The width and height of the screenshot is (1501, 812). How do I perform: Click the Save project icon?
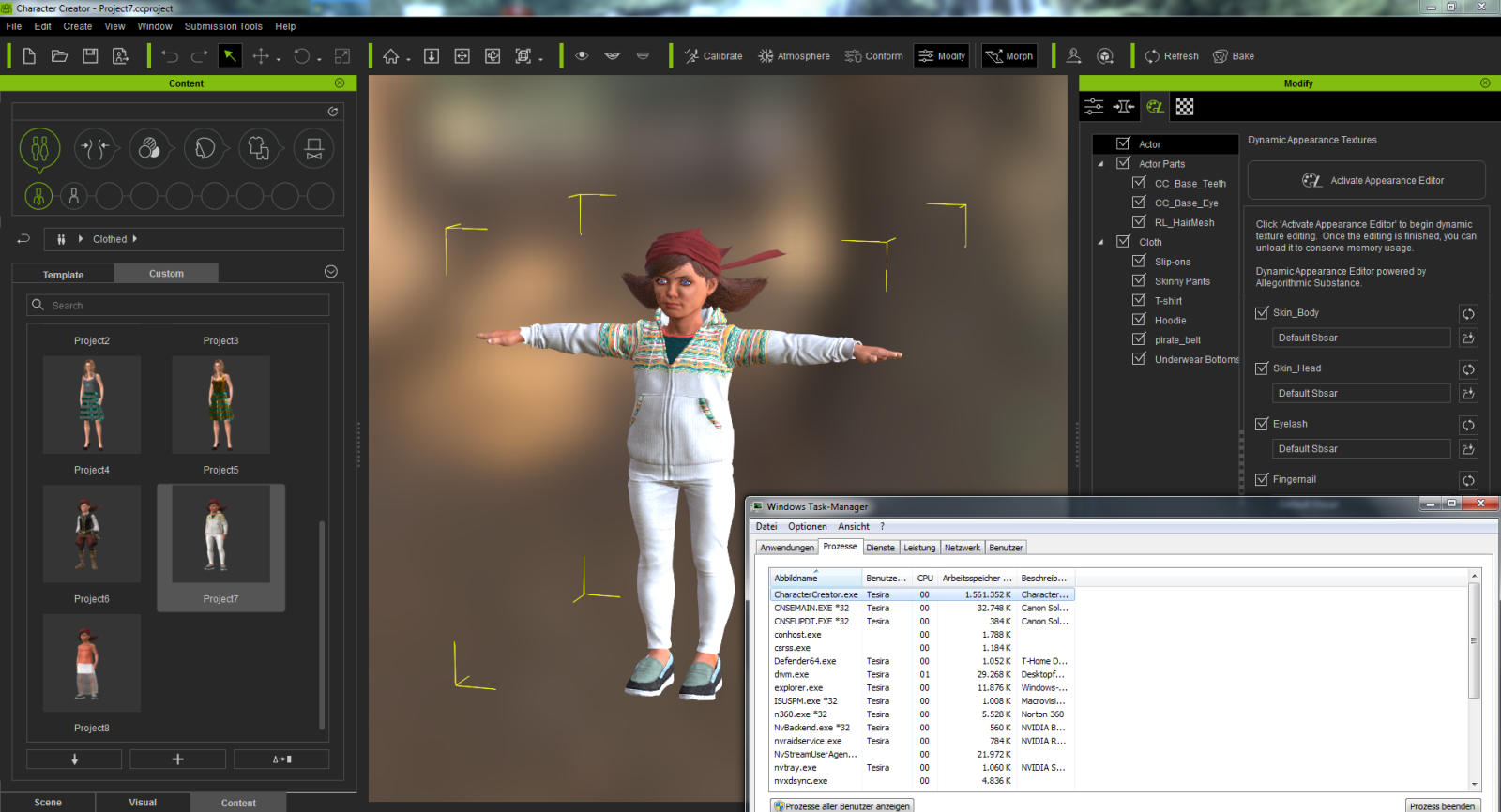pos(90,56)
